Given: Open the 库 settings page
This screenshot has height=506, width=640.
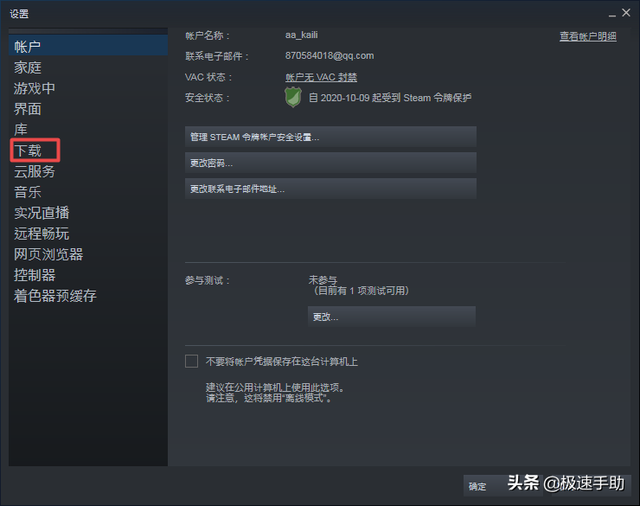Looking at the screenshot, I should 20,130.
